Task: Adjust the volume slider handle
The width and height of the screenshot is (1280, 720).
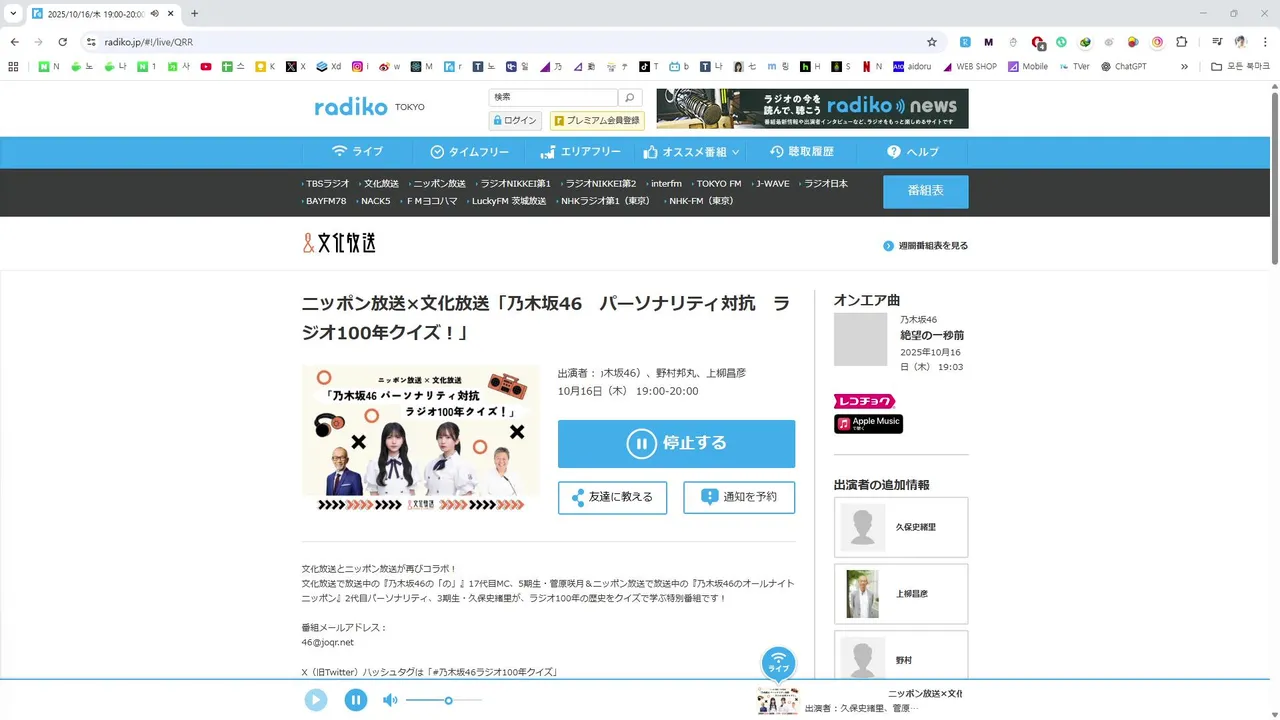Action: (449, 700)
